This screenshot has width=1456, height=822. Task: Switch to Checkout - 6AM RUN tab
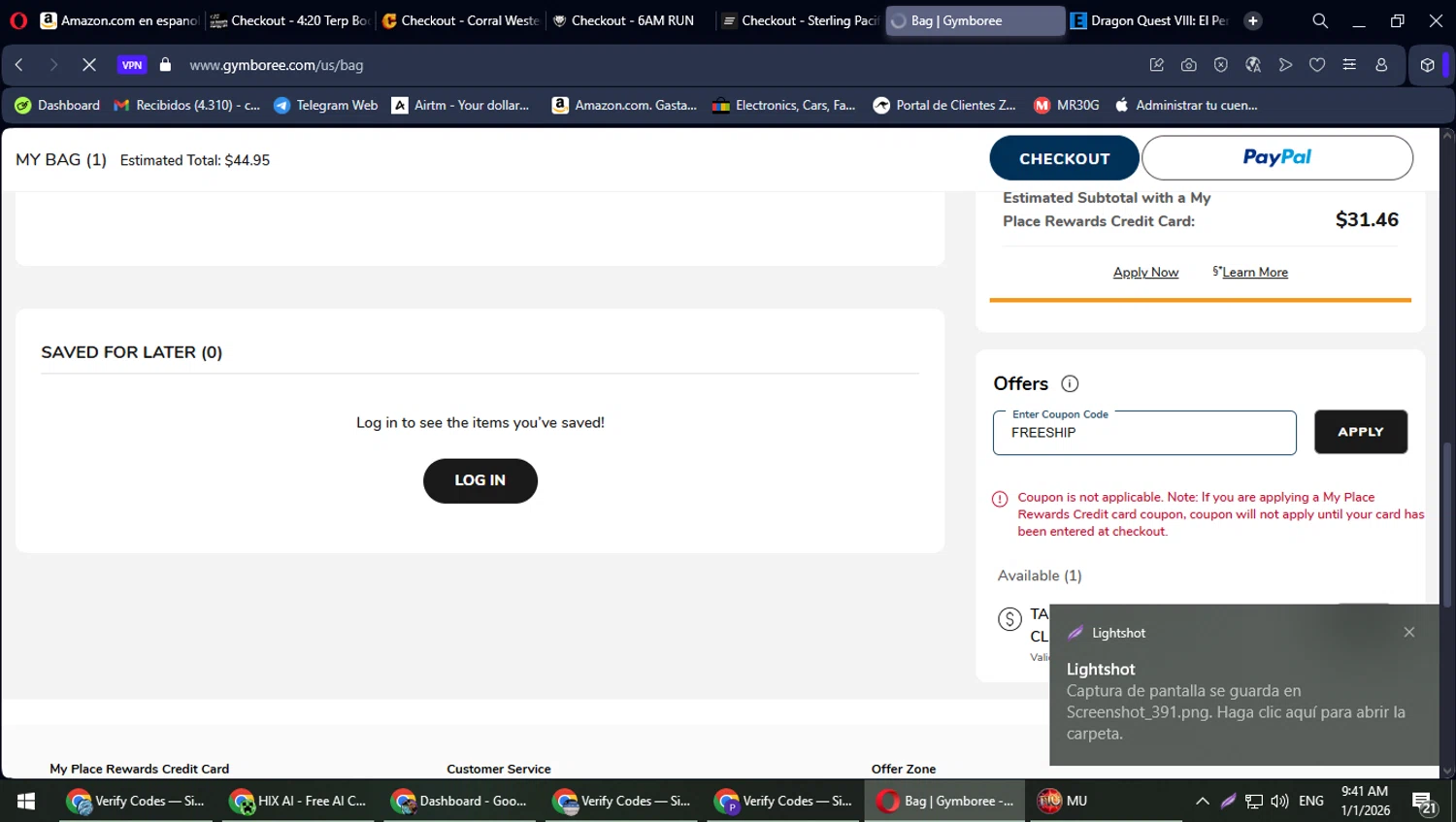(630, 20)
